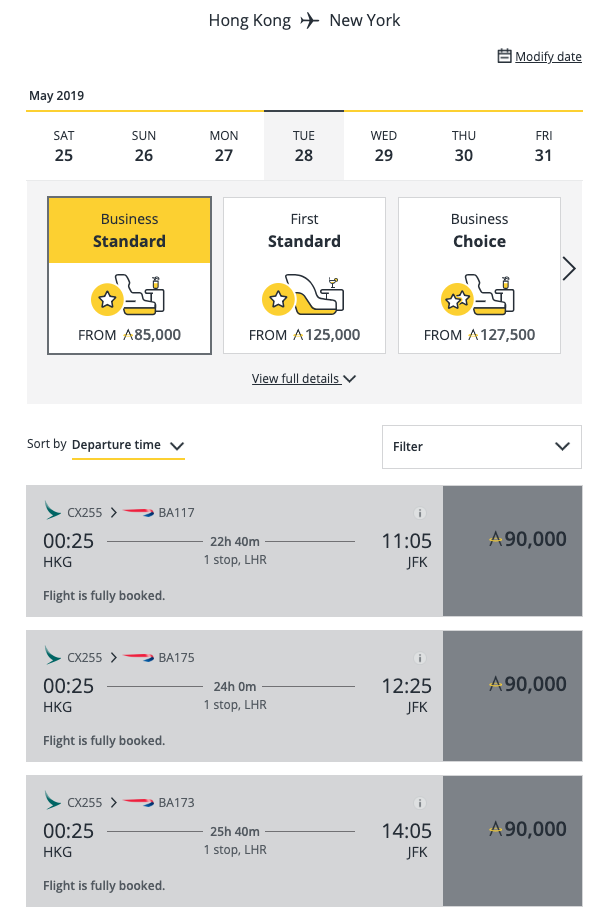Screen dimensions: 601x916
Task: Open the Sort by Departure time dropdown
Action: [128, 445]
